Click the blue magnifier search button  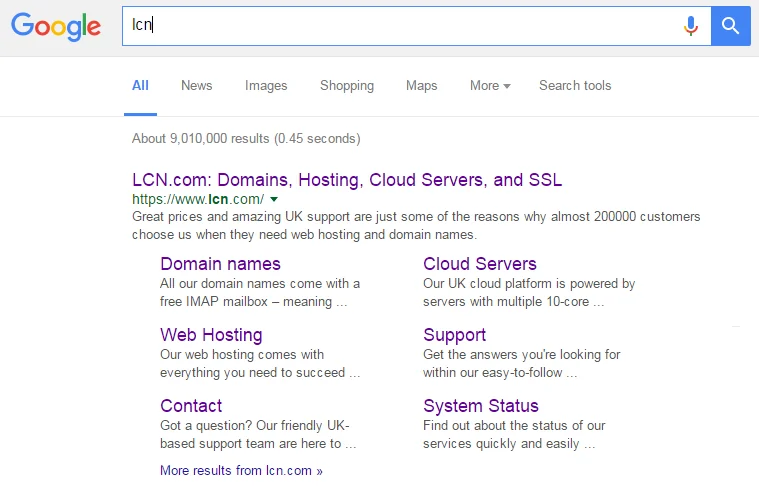coord(730,26)
